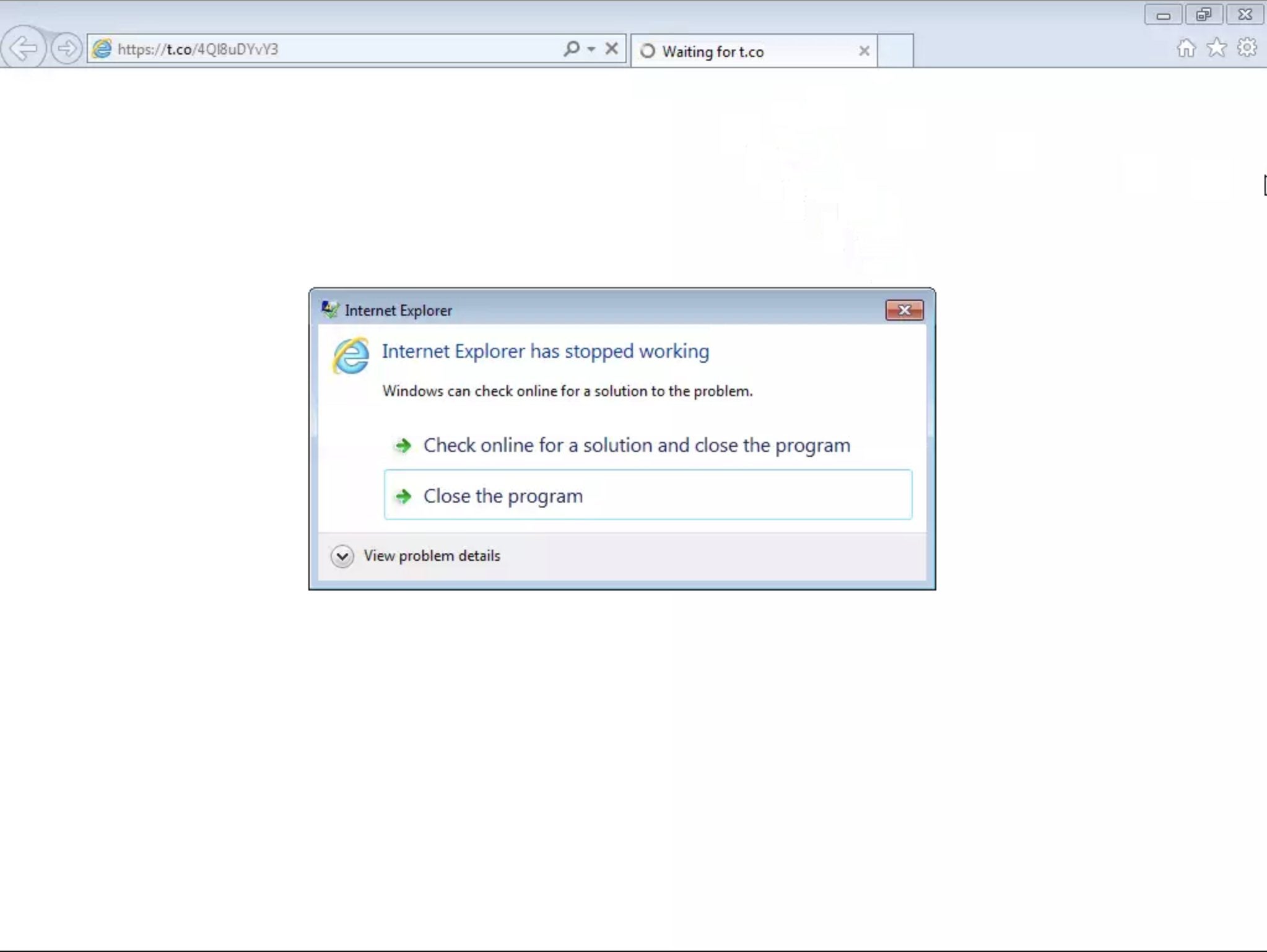Screen dimensions: 1267x952
Task: Expand 'View problem details' chevron
Action: pos(342,556)
